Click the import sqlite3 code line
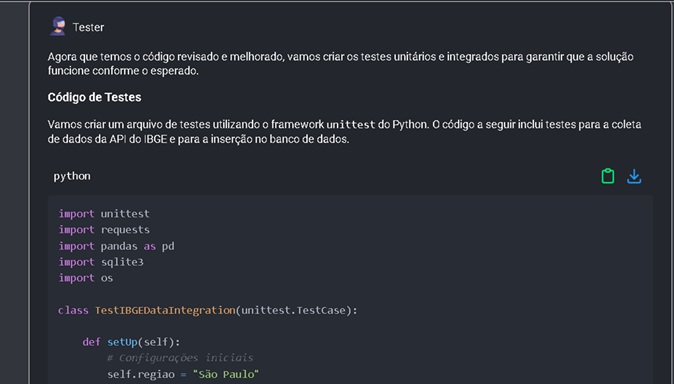 point(101,262)
